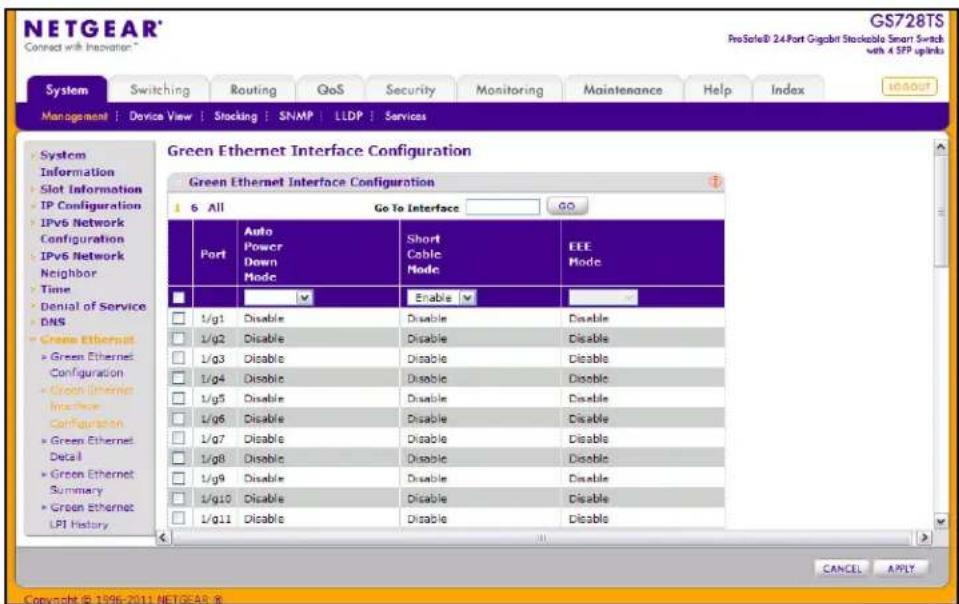Click the horizontal scrollbar left arrow
This screenshot has height=604, width=959.
tap(163, 537)
